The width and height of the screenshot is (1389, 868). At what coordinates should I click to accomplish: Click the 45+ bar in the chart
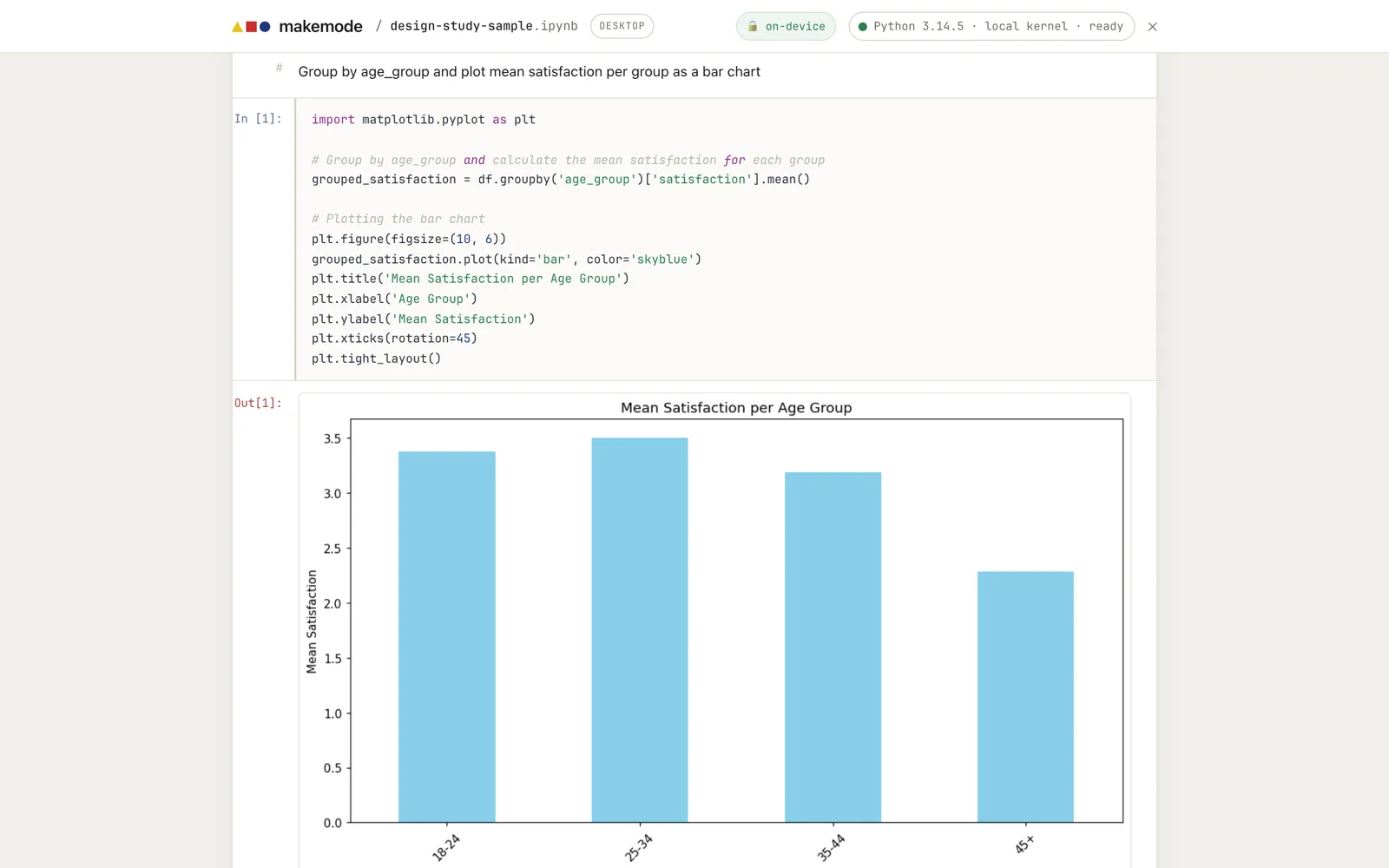pyautogui.click(x=1025, y=697)
